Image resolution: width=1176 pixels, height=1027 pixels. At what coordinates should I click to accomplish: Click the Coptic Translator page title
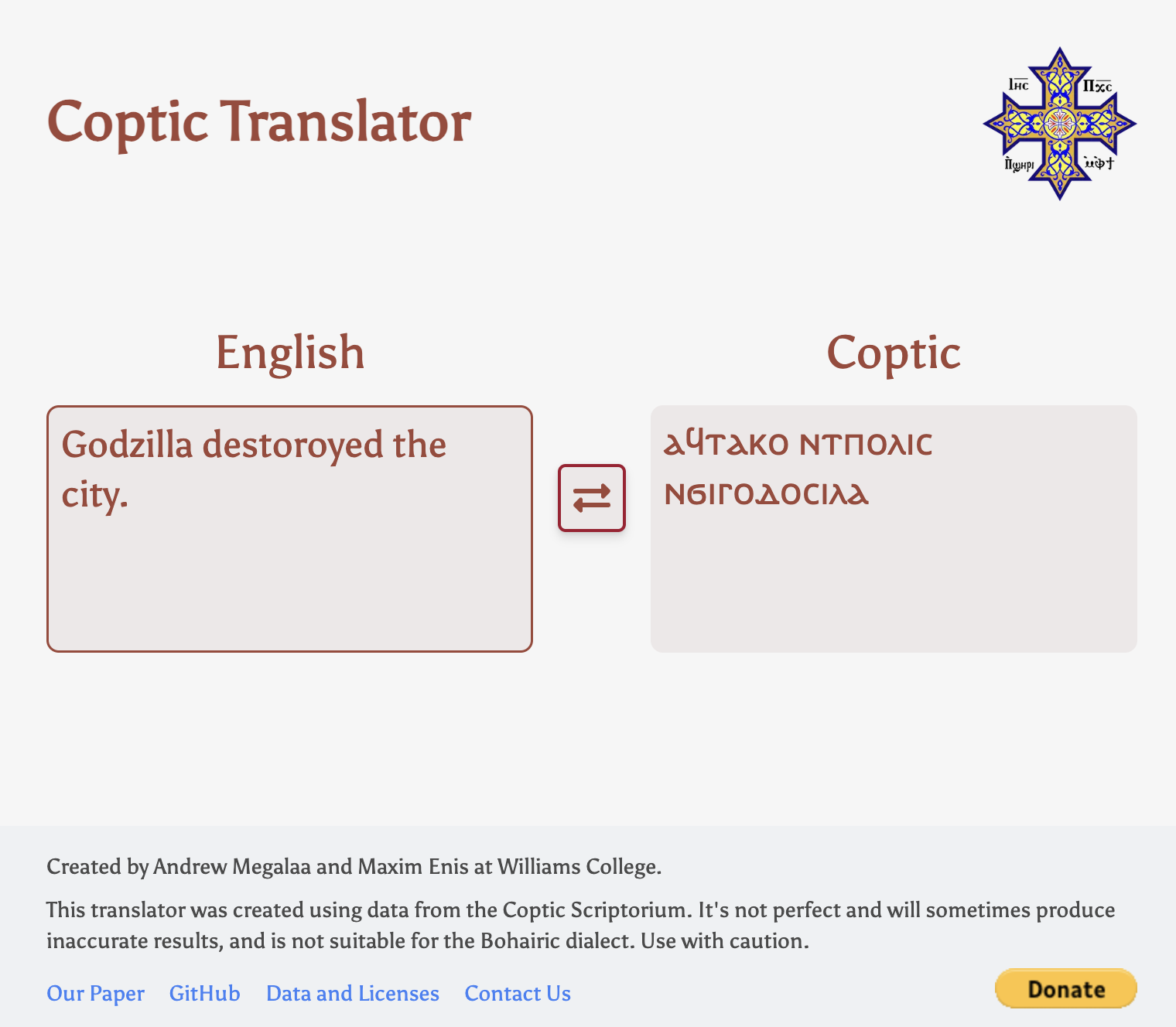tap(259, 122)
